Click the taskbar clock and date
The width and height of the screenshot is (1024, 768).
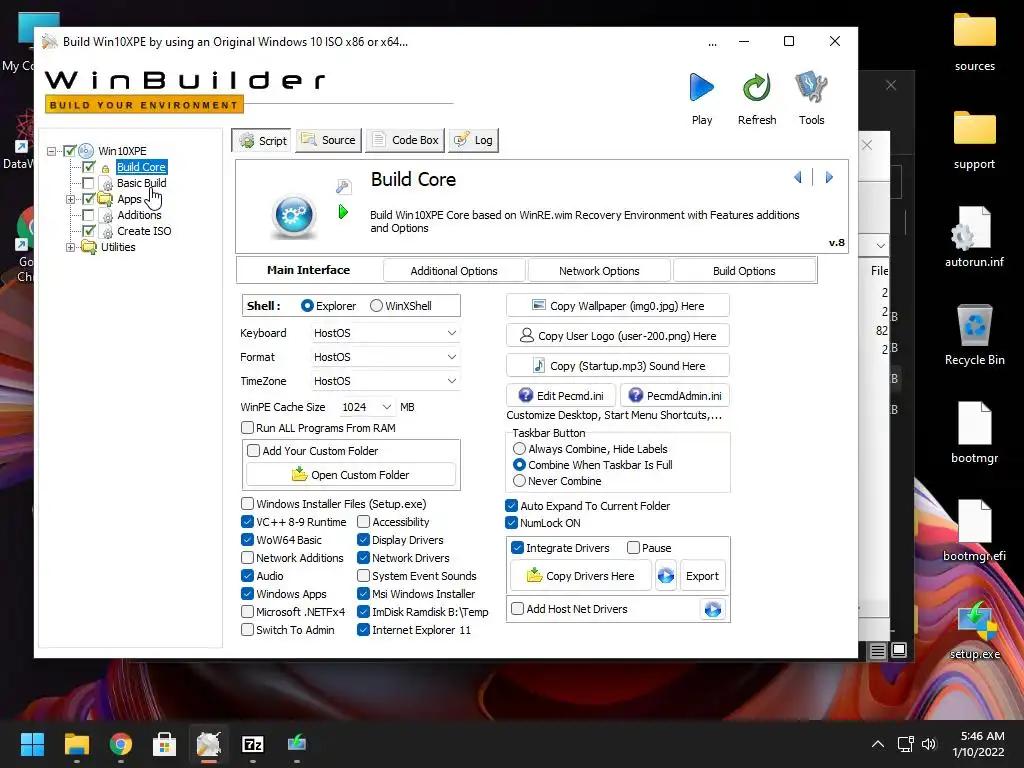pos(978,744)
